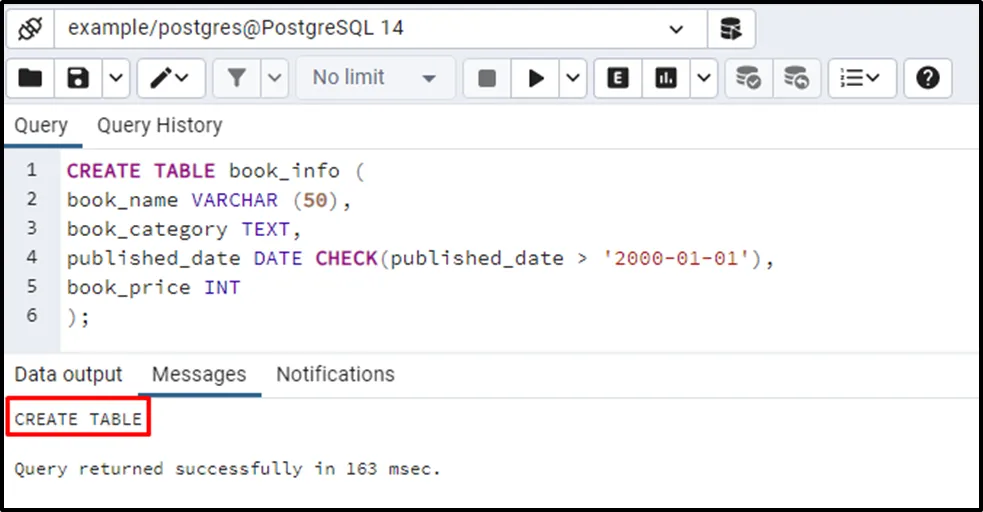Click the connection status icon
The image size is (983, 512).
(29, 28)
